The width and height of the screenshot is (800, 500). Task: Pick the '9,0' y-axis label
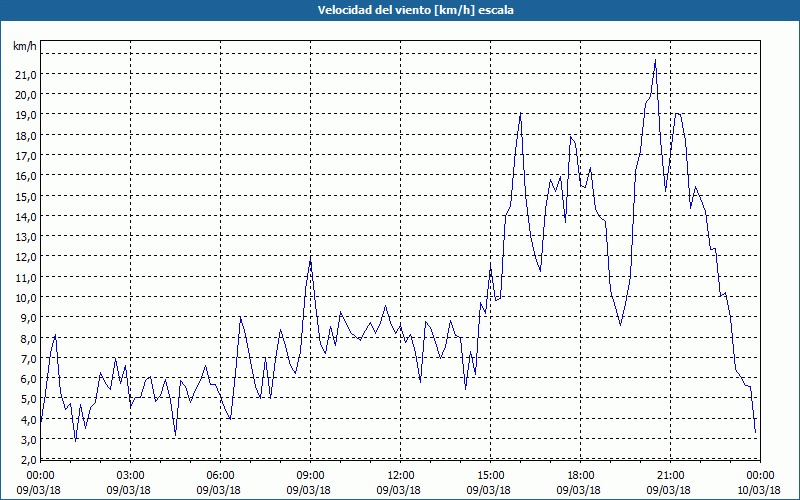click(29, 318)
